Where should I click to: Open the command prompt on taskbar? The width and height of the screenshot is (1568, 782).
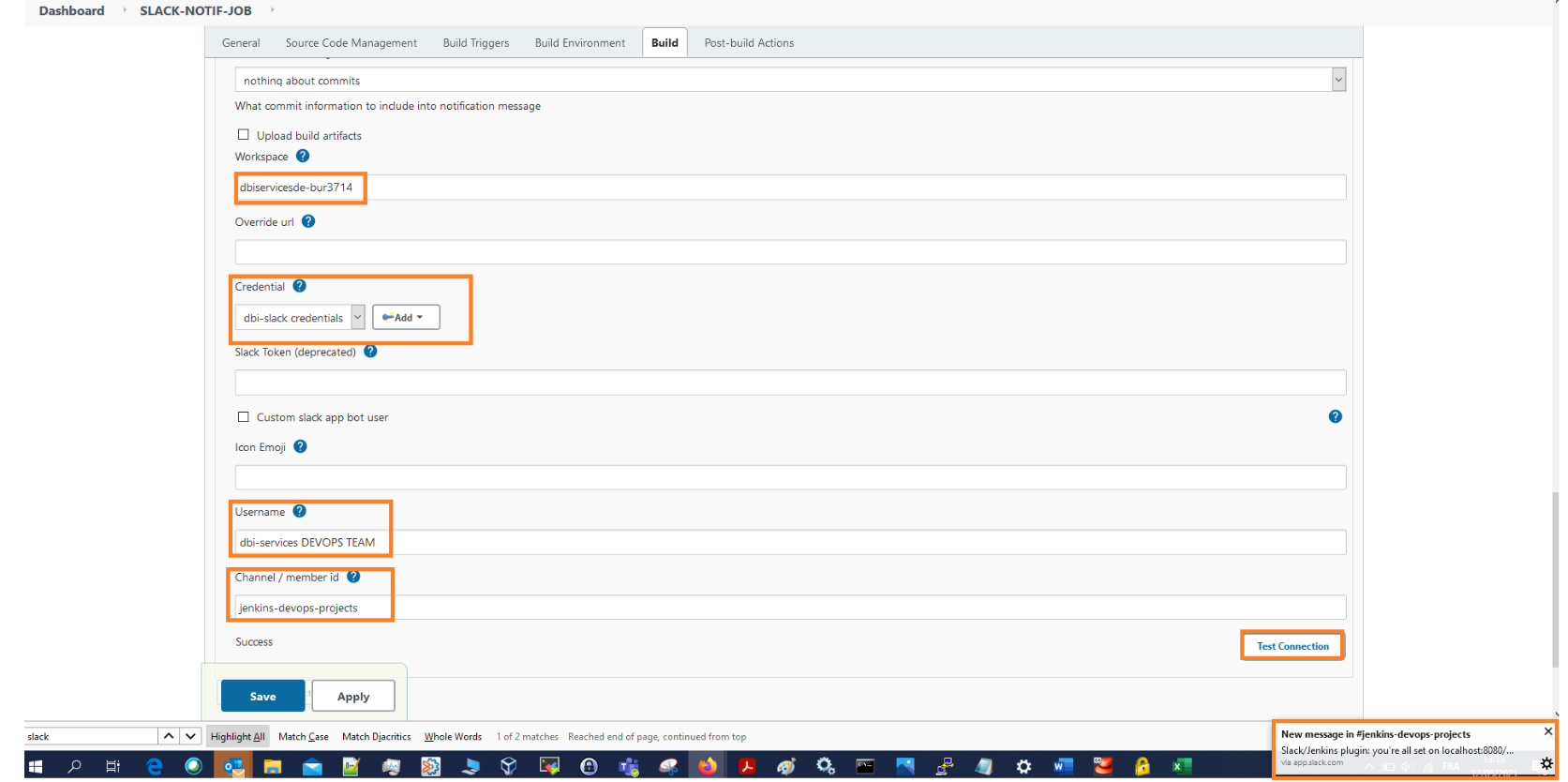(x=865, y=766)
